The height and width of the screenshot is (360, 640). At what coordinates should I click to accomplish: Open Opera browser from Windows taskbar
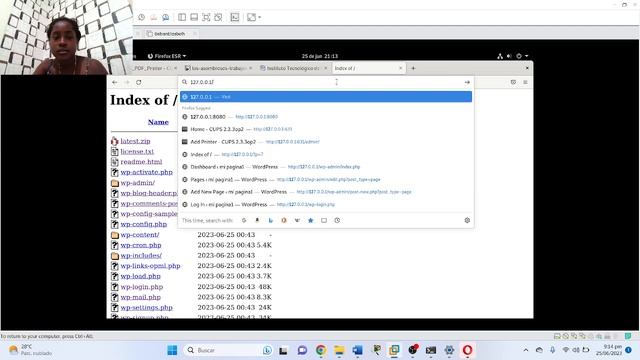pos(467,350)
